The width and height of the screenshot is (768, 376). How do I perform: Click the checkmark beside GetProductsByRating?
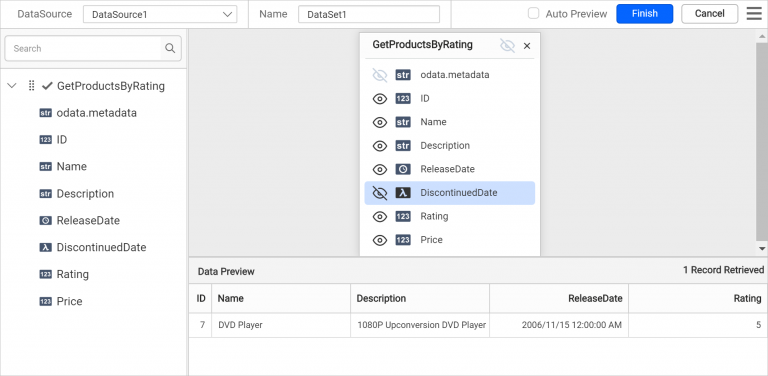coord(47,86)
